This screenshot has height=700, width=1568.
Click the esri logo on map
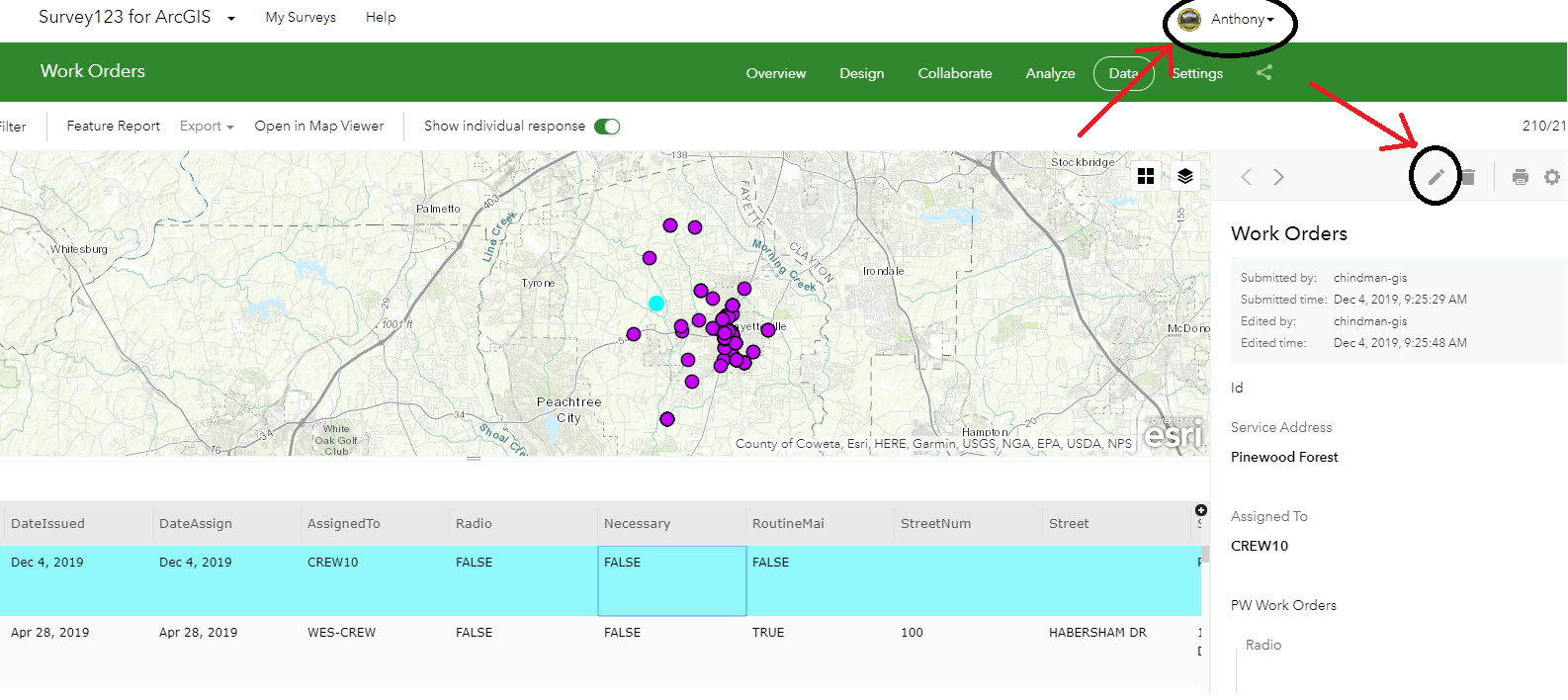point(1174,432)
